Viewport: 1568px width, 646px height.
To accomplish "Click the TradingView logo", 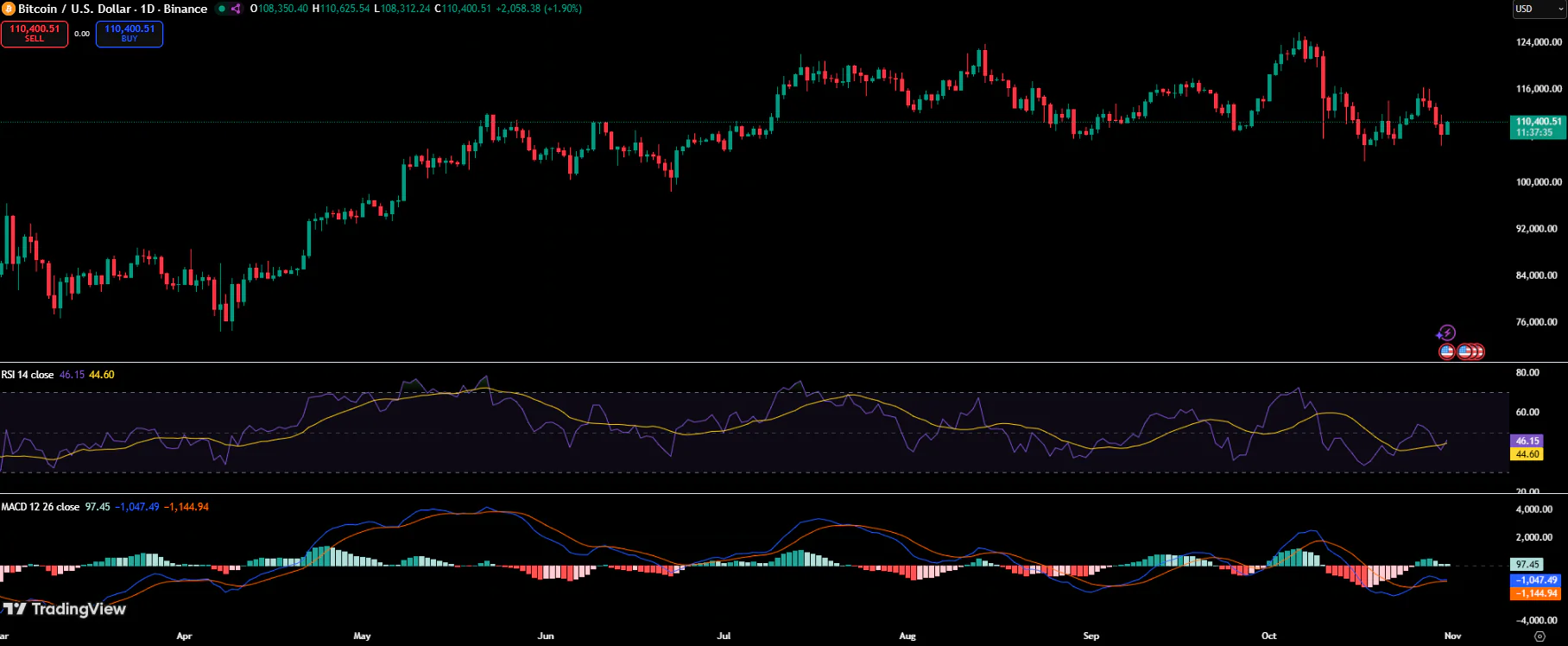I will [x=65, y=609].
